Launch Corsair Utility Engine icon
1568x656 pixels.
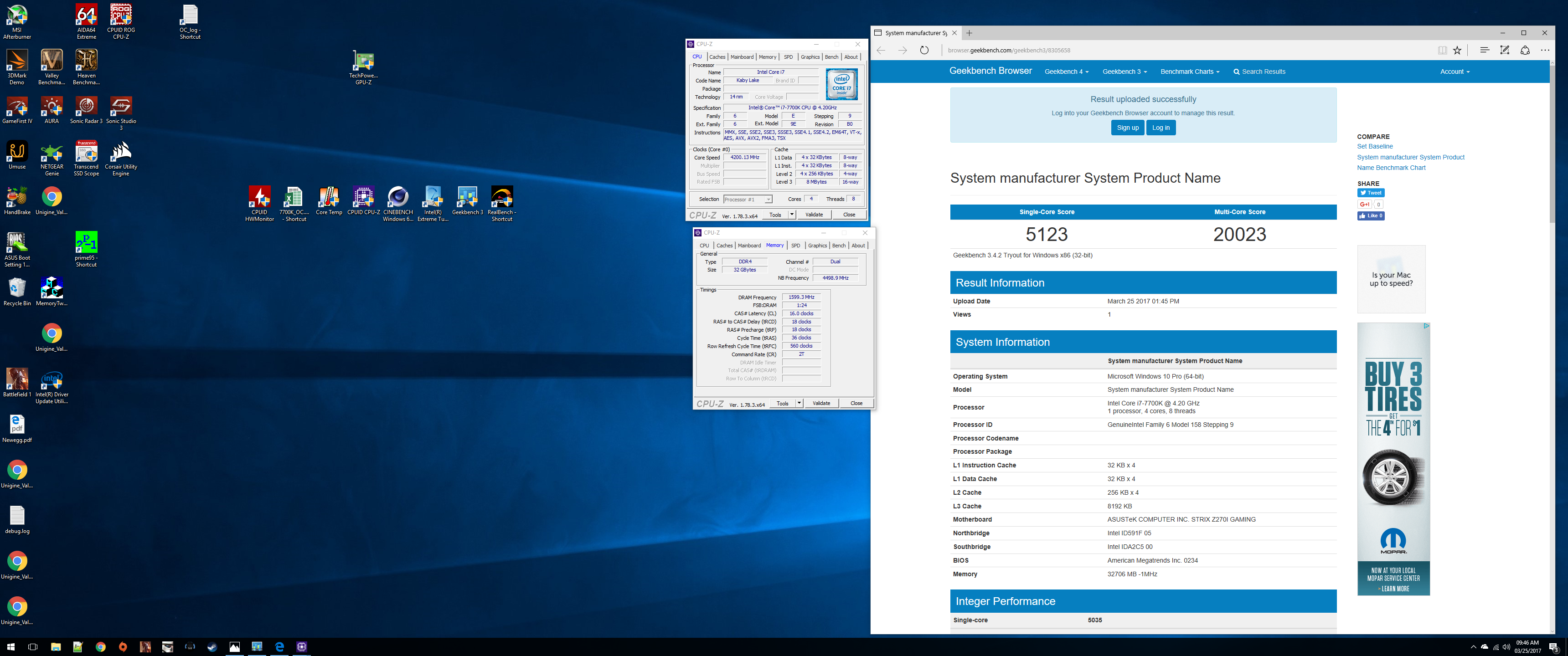pos(120,159)
